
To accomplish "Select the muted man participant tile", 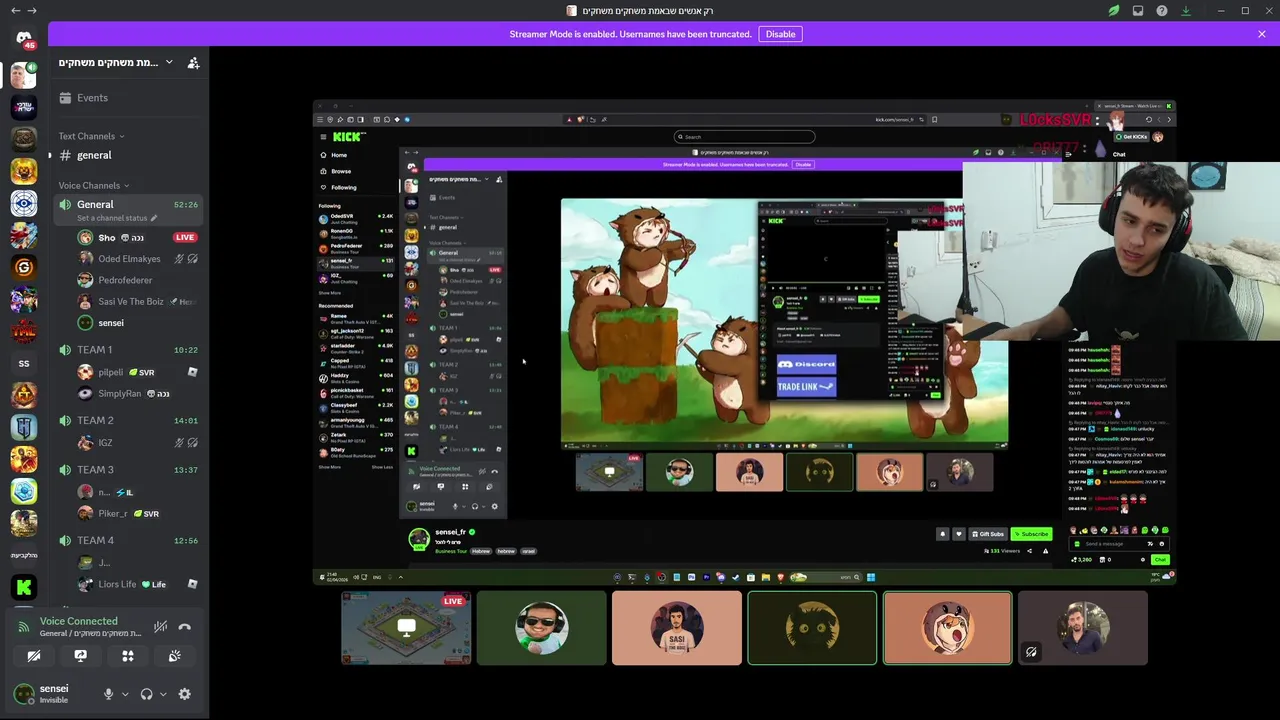I will tap(1083, 628).
